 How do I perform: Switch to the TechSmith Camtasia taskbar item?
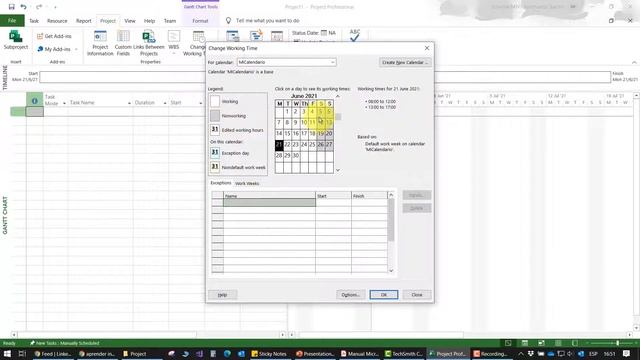click(x=404, y=354)
